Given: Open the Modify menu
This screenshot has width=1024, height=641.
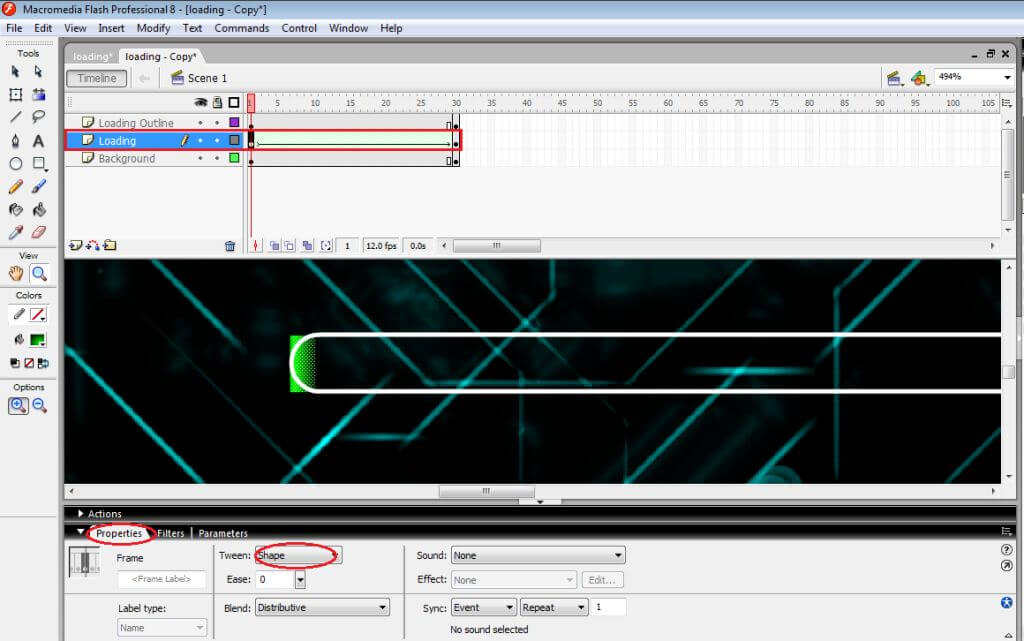Looking at the screenshot, I should [153, 28].
